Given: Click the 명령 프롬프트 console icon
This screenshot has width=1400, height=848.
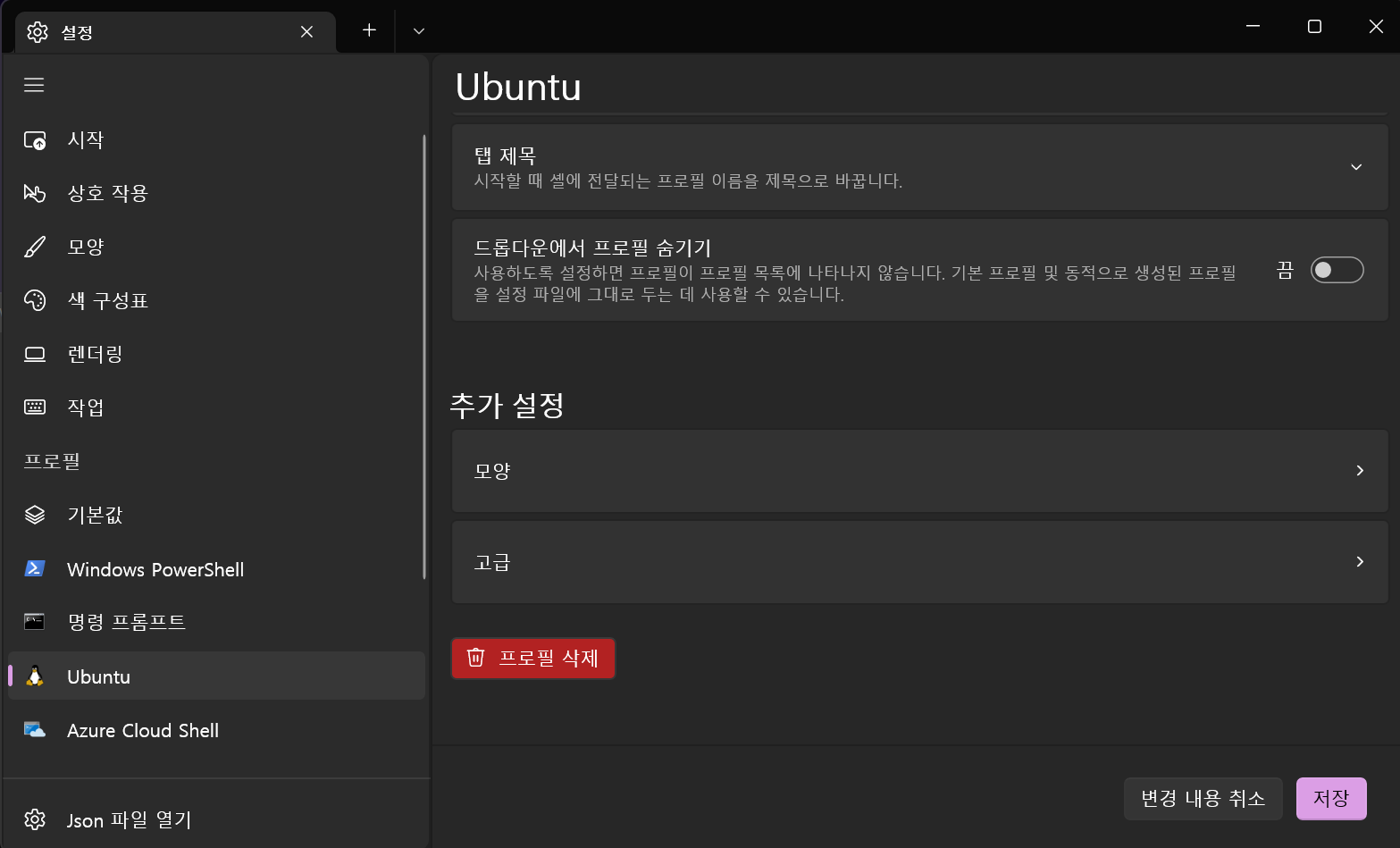Looking at the screenshot, I should pos(35,622).
